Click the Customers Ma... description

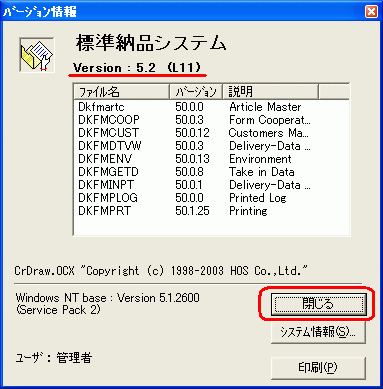point(269,133)
